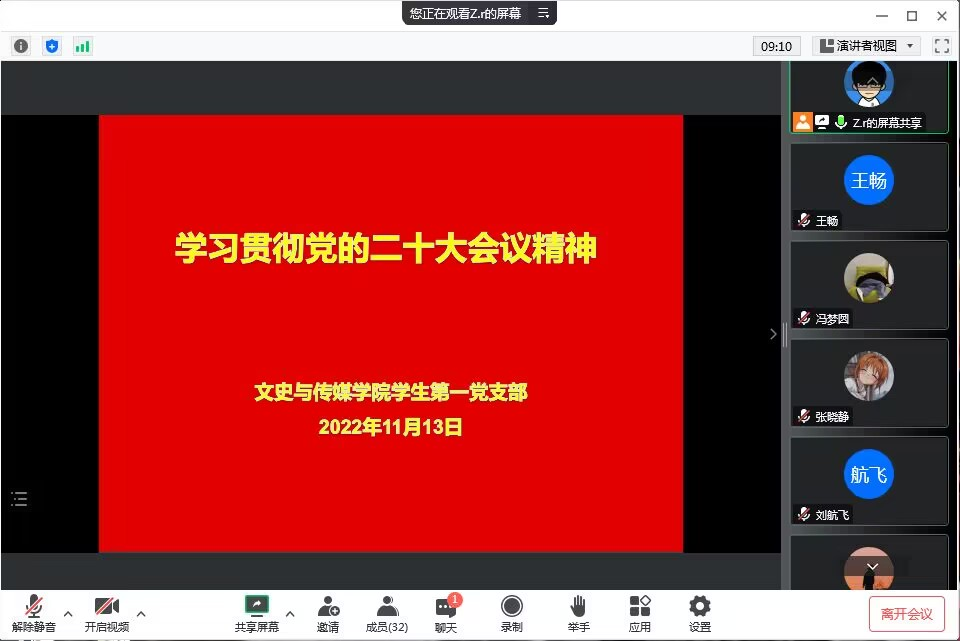The height and width of the screenshot is (641, 960).
Task: Start recording with 录制 button
Action: click(512, 613)
